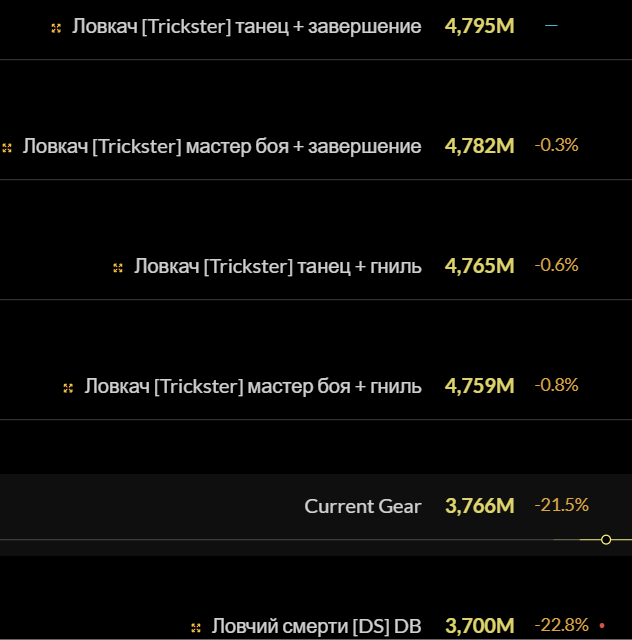Click the red dot next to -22.8%
This screenshot has height=640, width=632.
click(602, 626)
